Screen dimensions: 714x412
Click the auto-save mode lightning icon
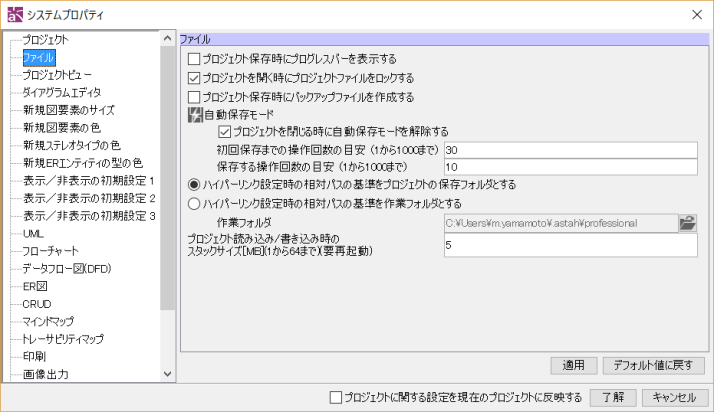pos(195,115)
